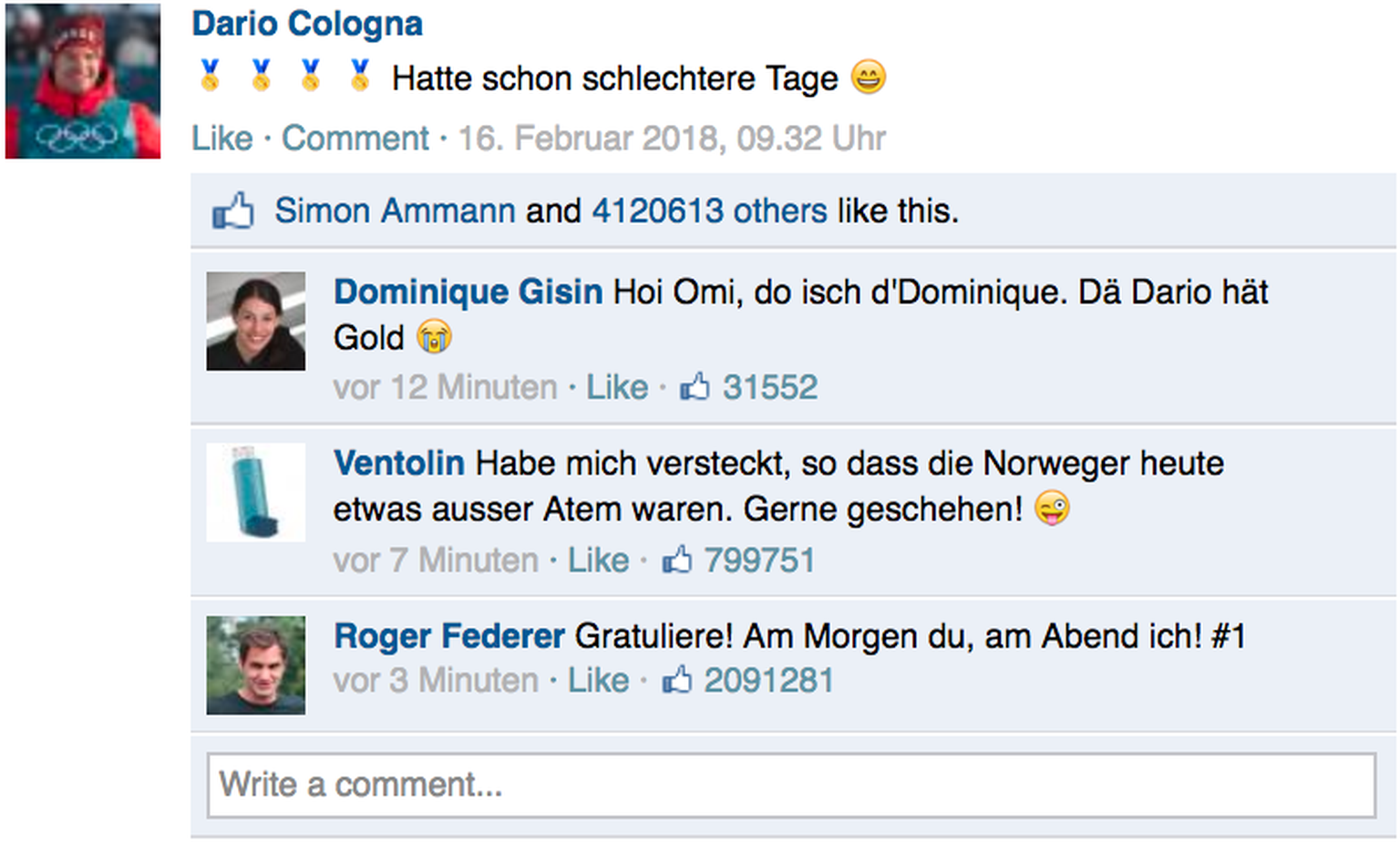1400x842 pixels.
Task: Click the winking tongue emoji in Ventolin comment
Action: [1052, 508]
